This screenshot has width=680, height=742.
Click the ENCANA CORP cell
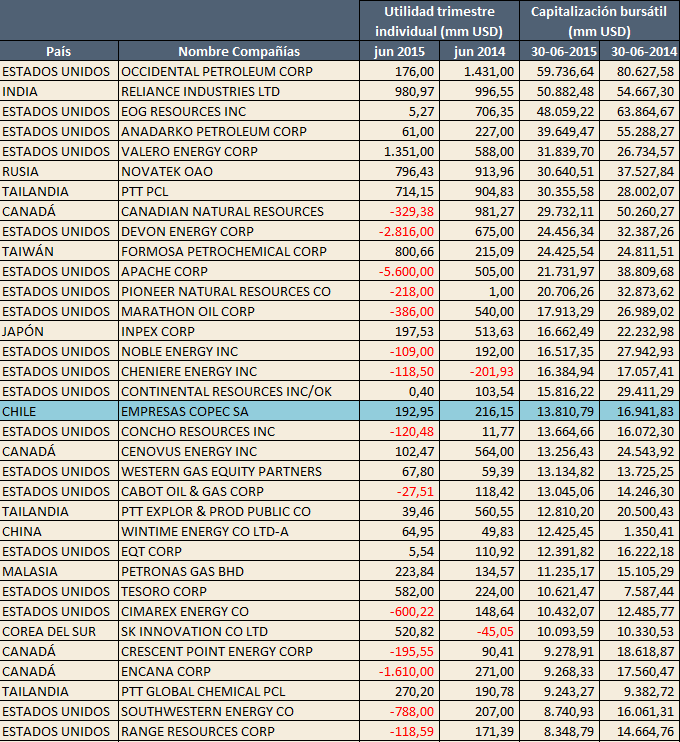tap(239, 671)
